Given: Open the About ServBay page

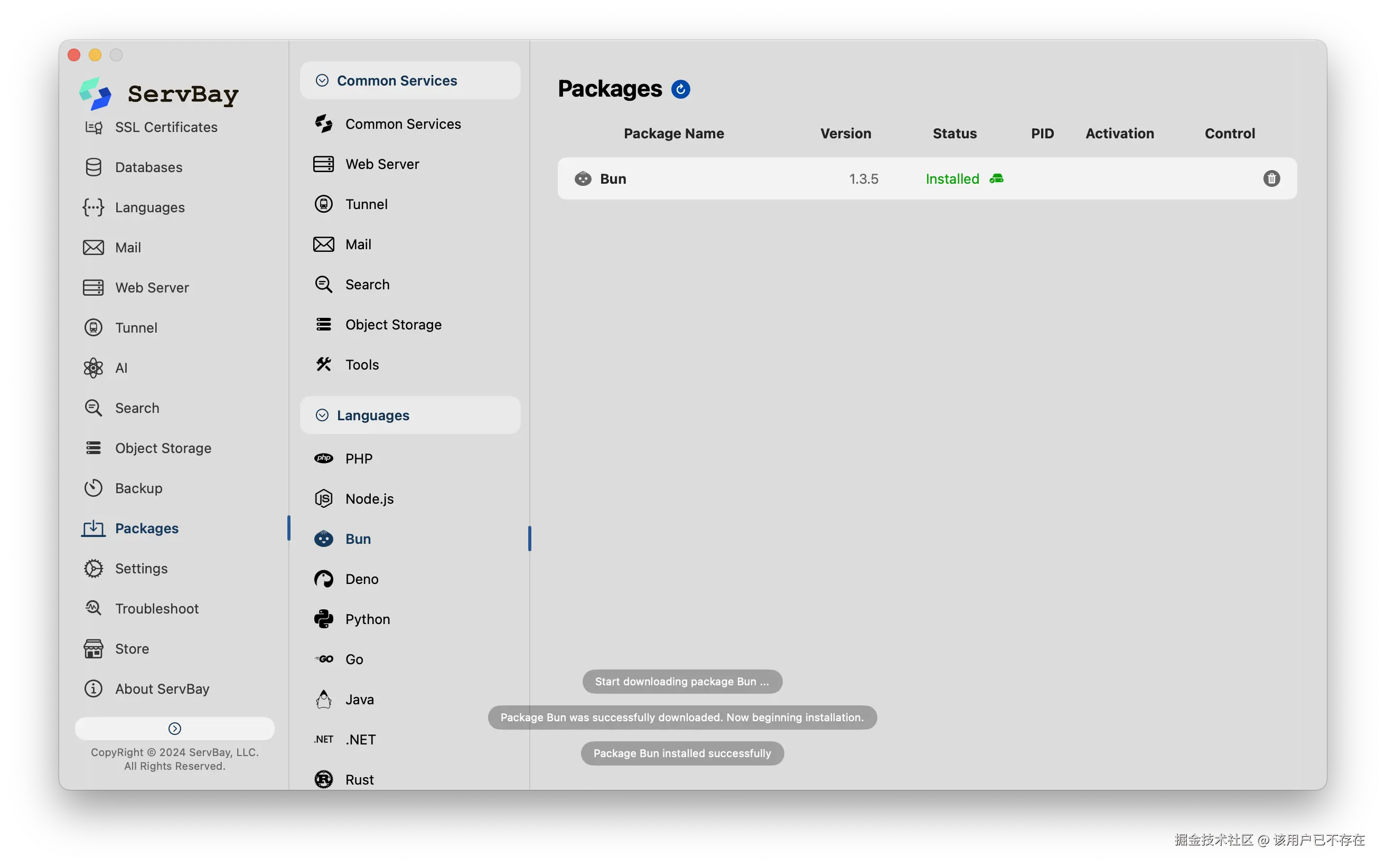Looking at the screenshot, I should pyautogui.click(x=161, y=689).
